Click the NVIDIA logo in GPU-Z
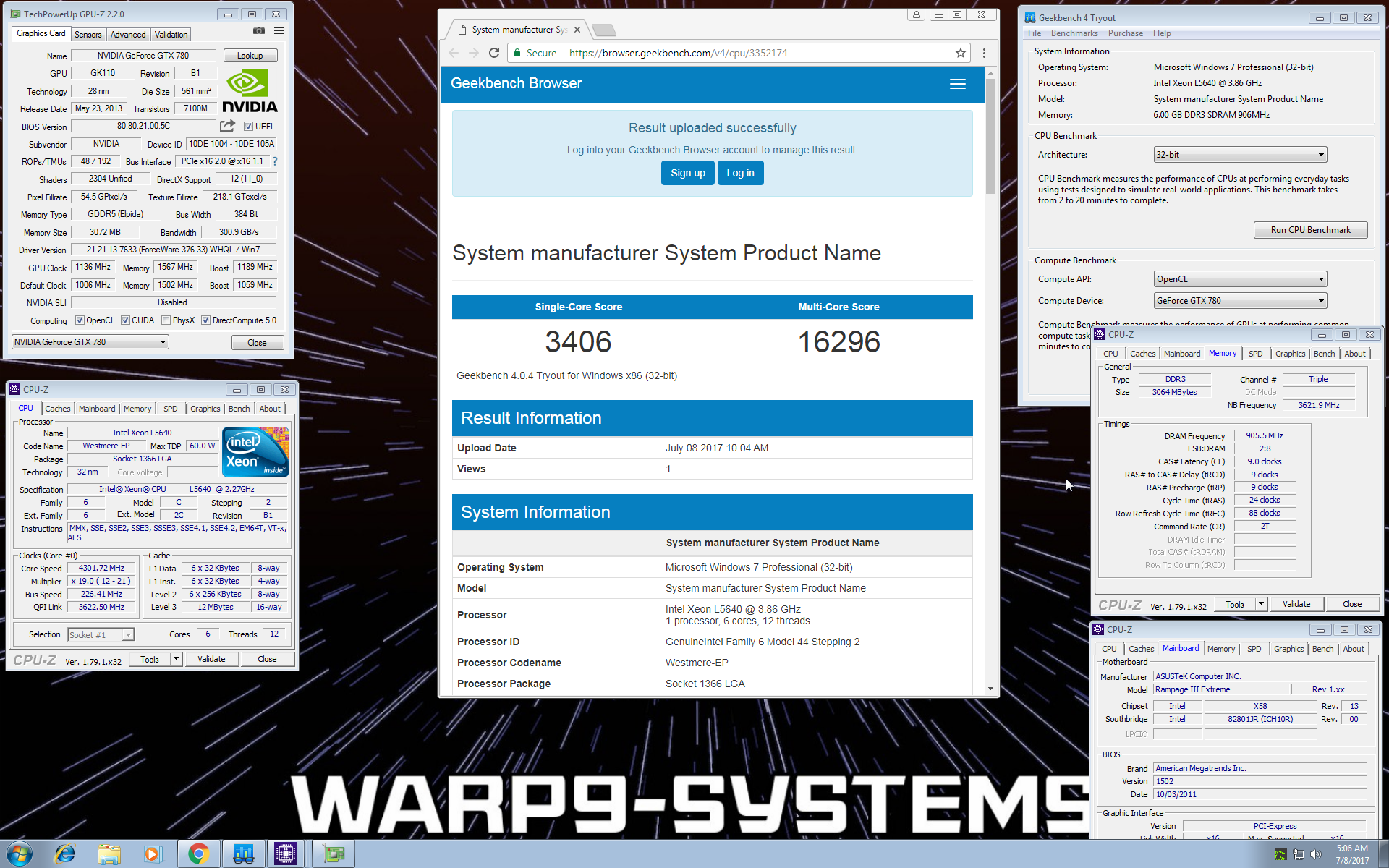 (x=250, y=92)
